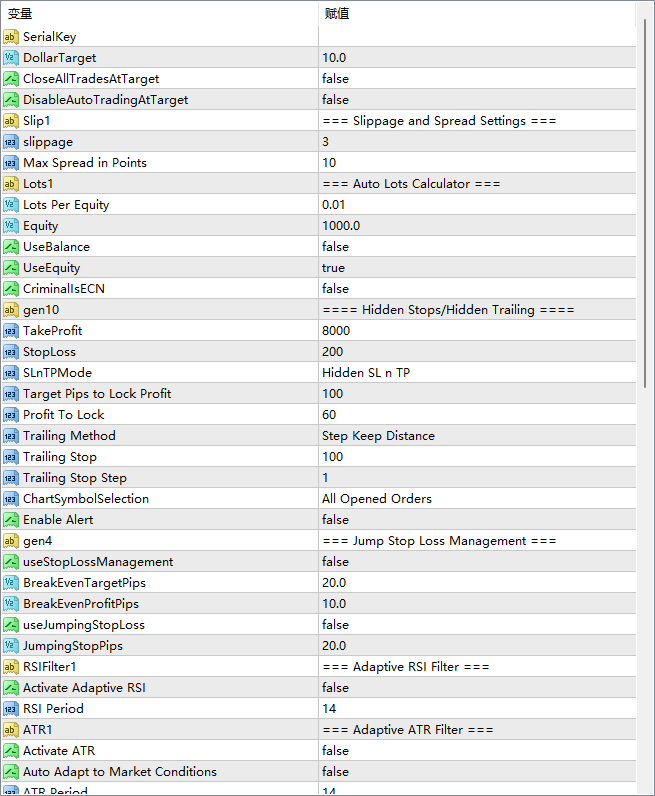
Task: Click the bool icon beside CloseAllTradesAtTarget
Action: [11, 79]
